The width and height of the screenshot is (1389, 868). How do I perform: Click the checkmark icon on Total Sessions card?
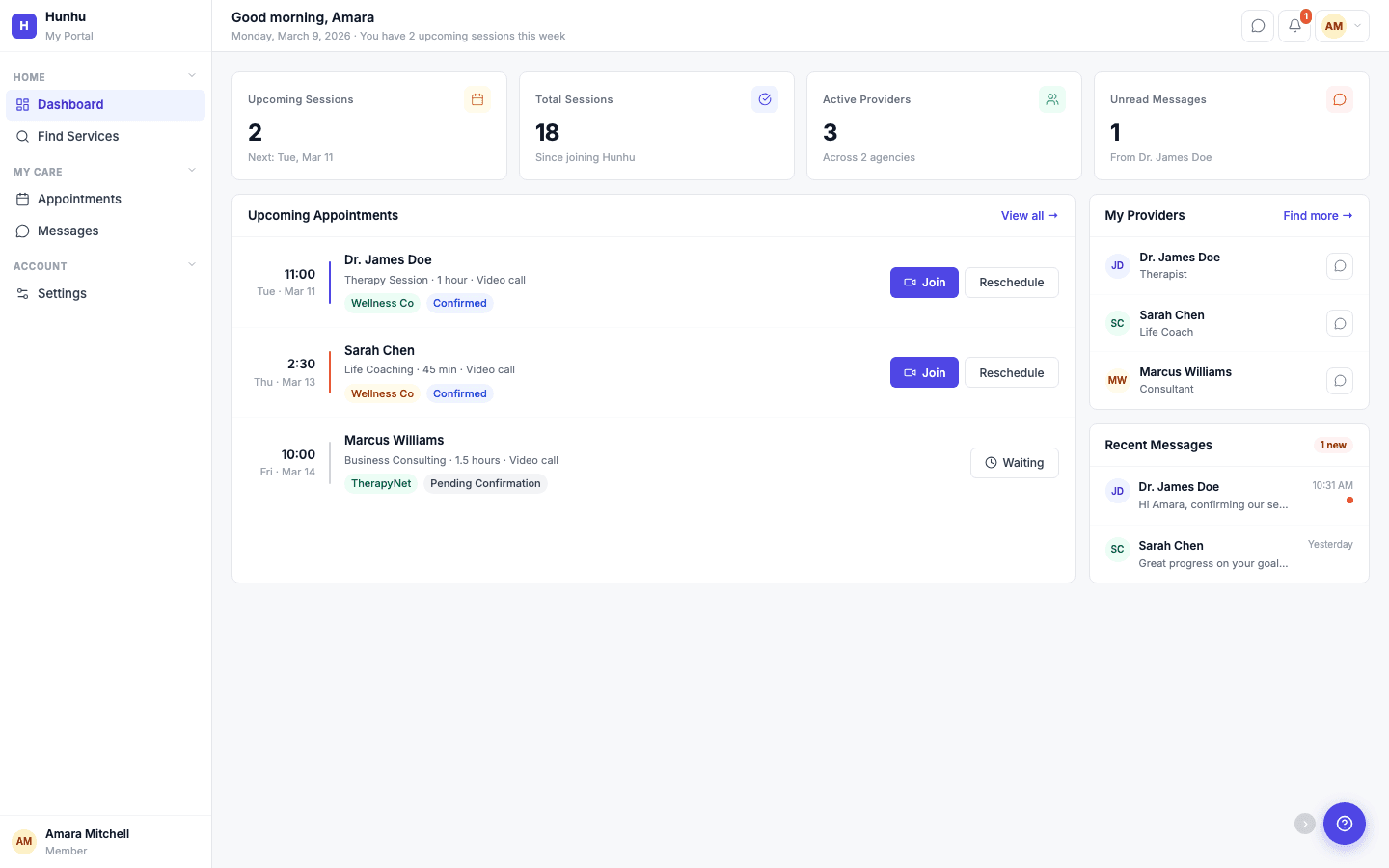(x=765, y=98)
